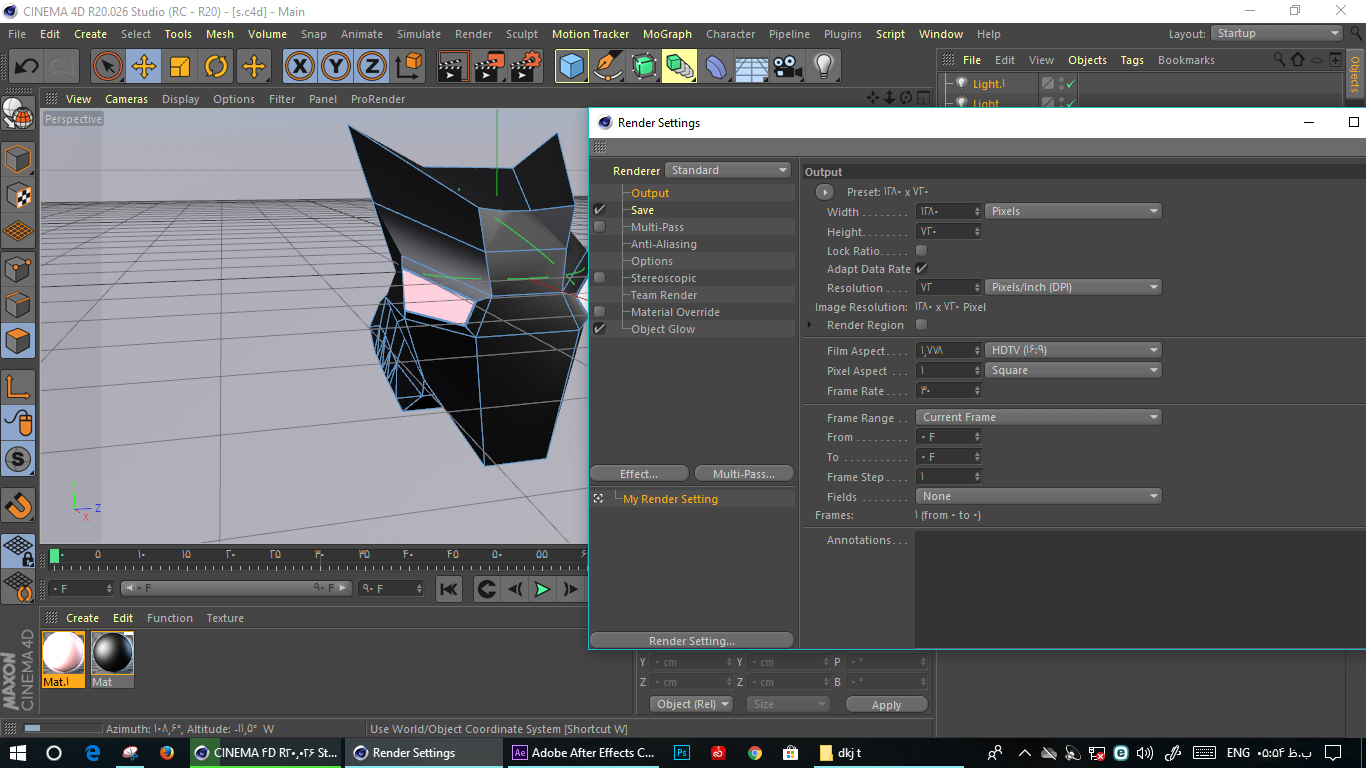
Task: Open Edit Render Settings gear icon
Action: (526, 67)
